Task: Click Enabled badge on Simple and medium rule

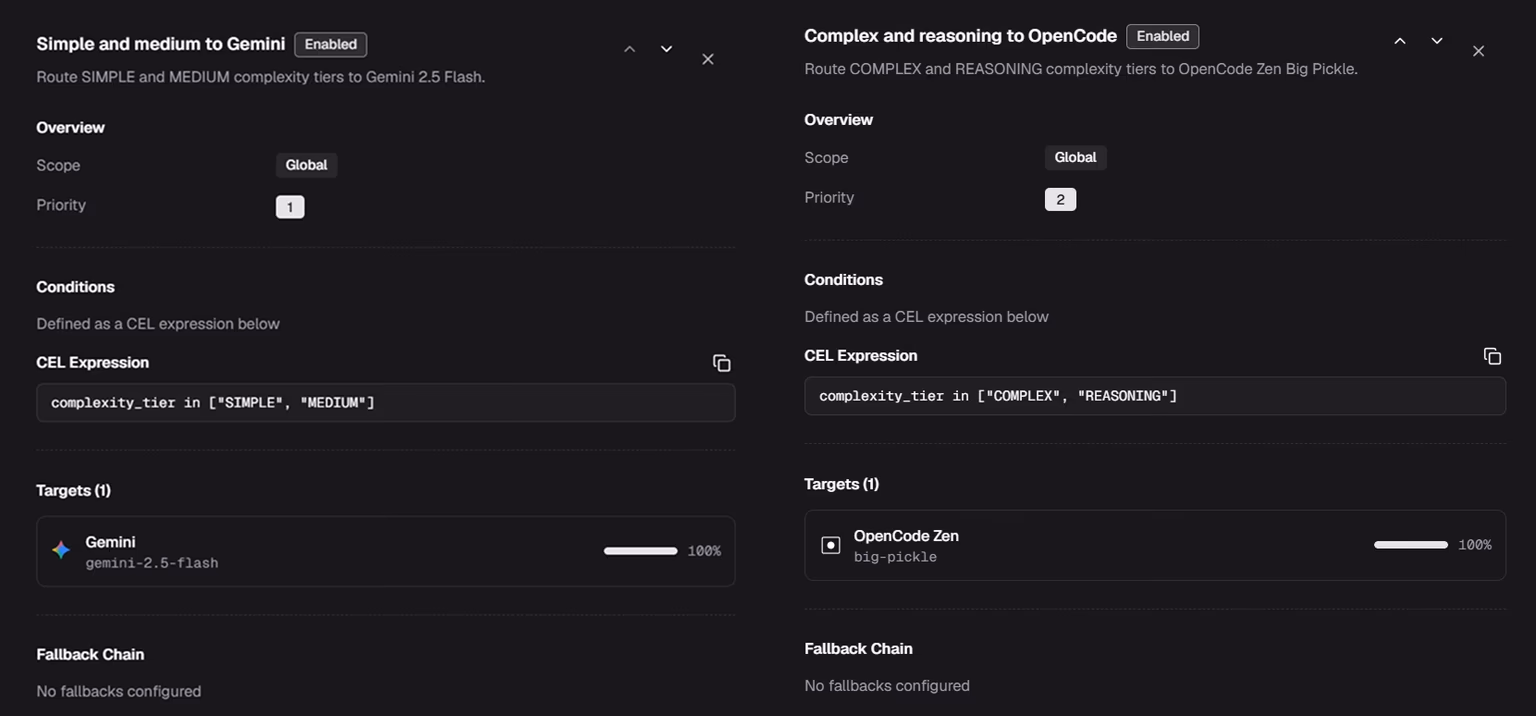Action: click(331, 44)
